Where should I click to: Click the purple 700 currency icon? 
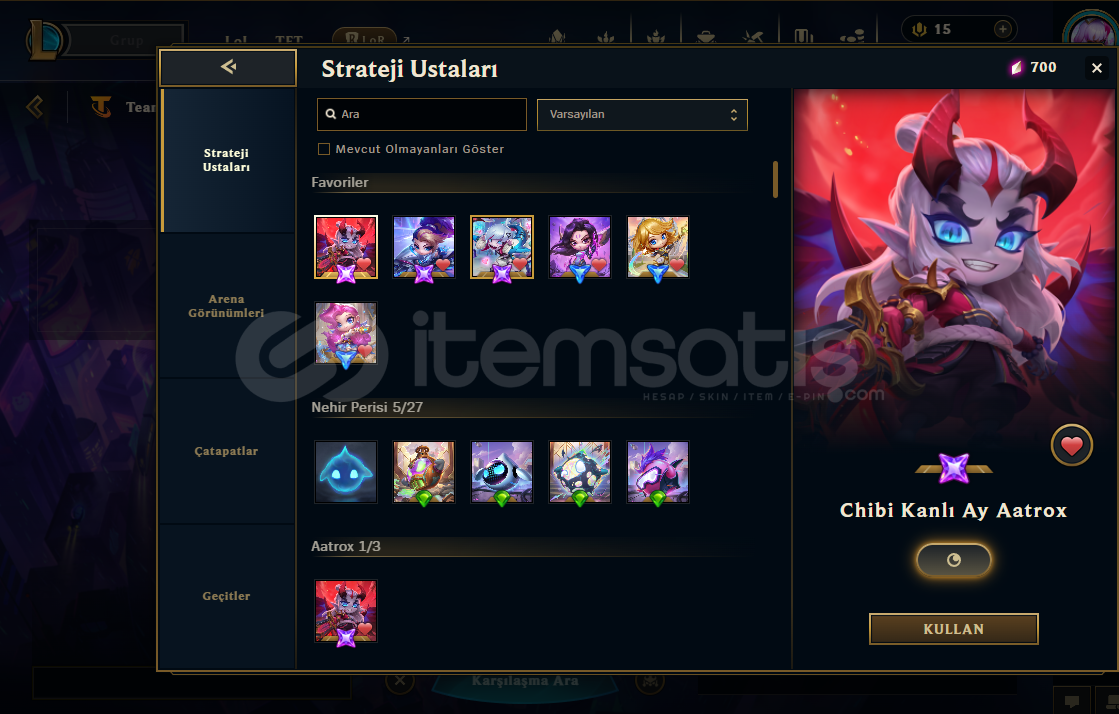[x=1016, y=68]
